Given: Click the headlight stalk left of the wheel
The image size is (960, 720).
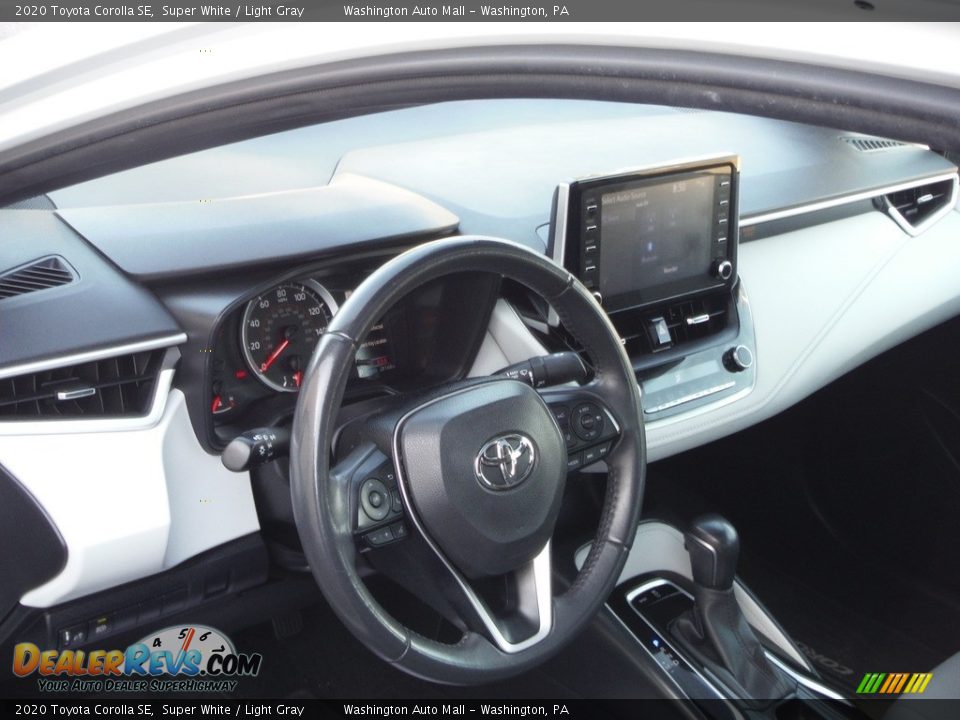Looking at the screenshot, I should pos(254,448).
